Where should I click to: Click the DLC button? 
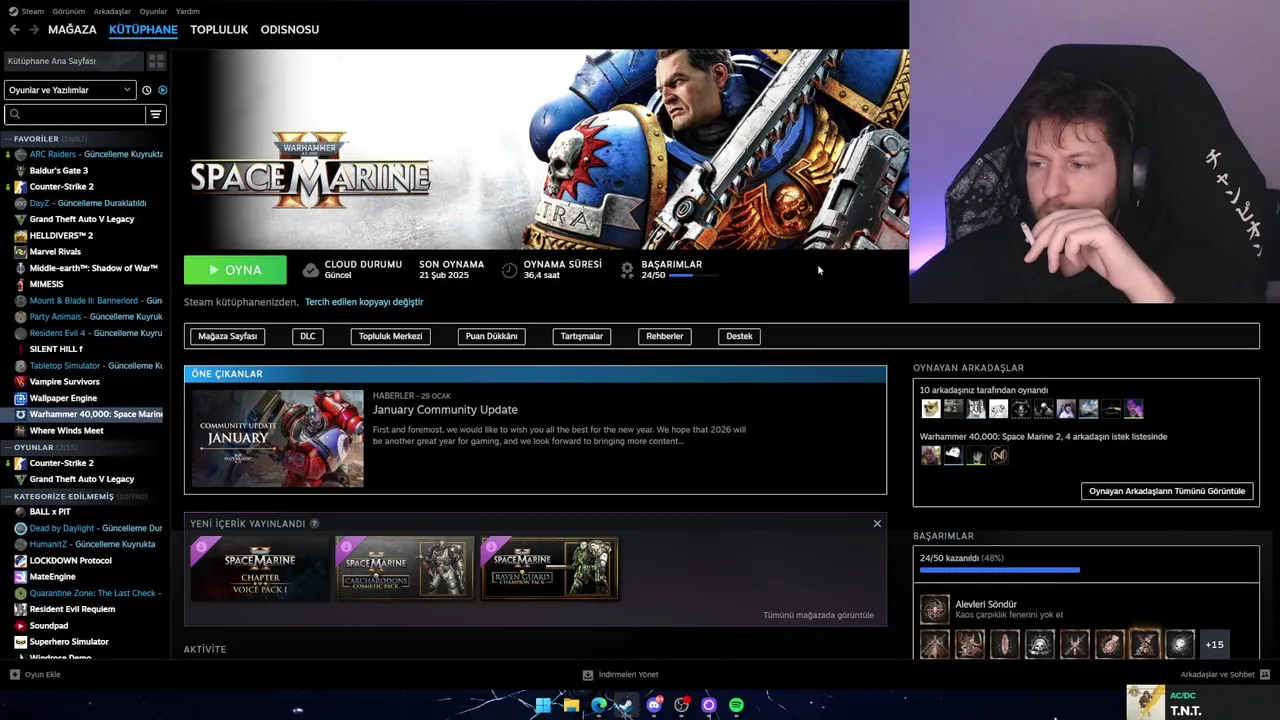point(308,336)
